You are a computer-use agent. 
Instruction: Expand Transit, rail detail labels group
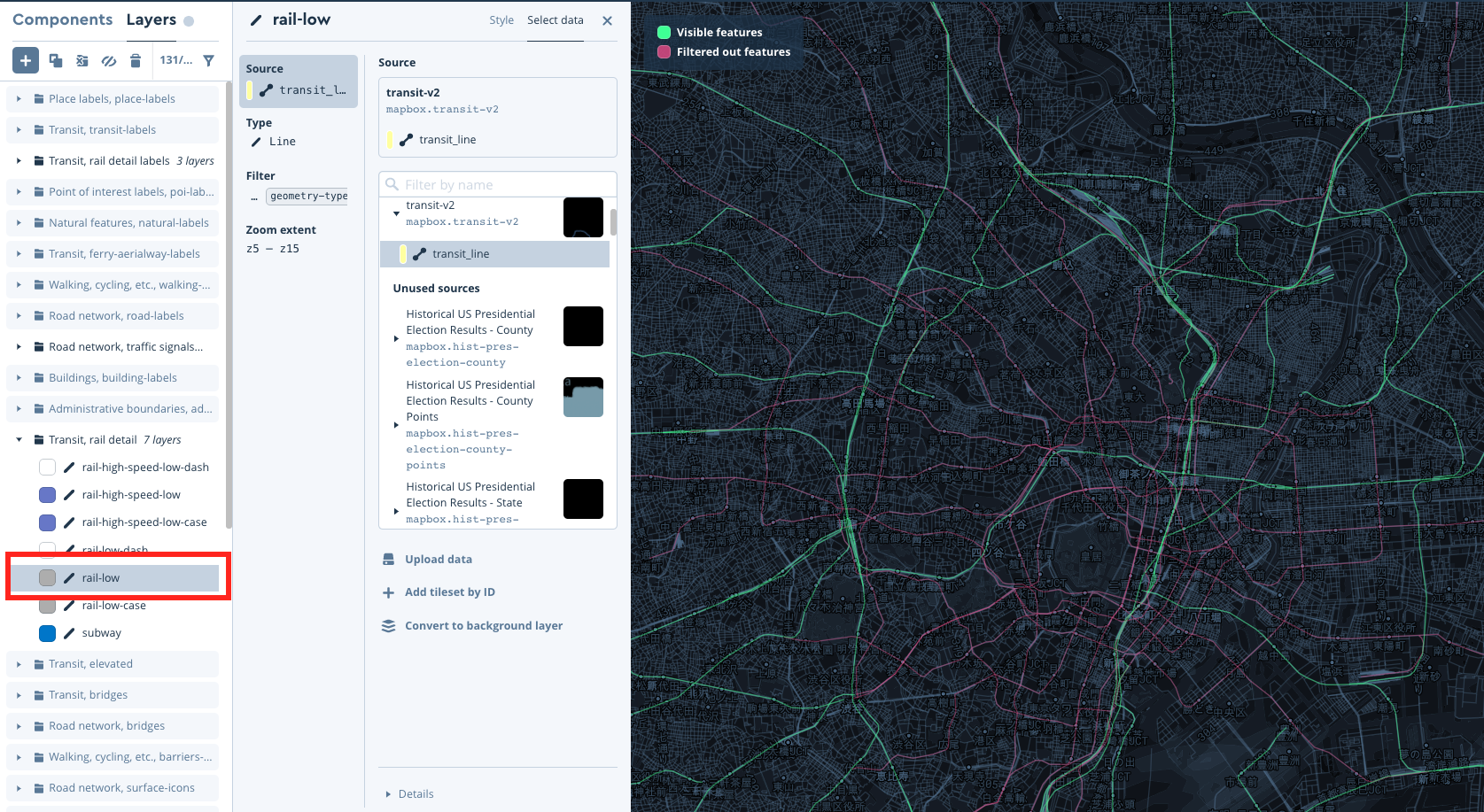[19, 161]
